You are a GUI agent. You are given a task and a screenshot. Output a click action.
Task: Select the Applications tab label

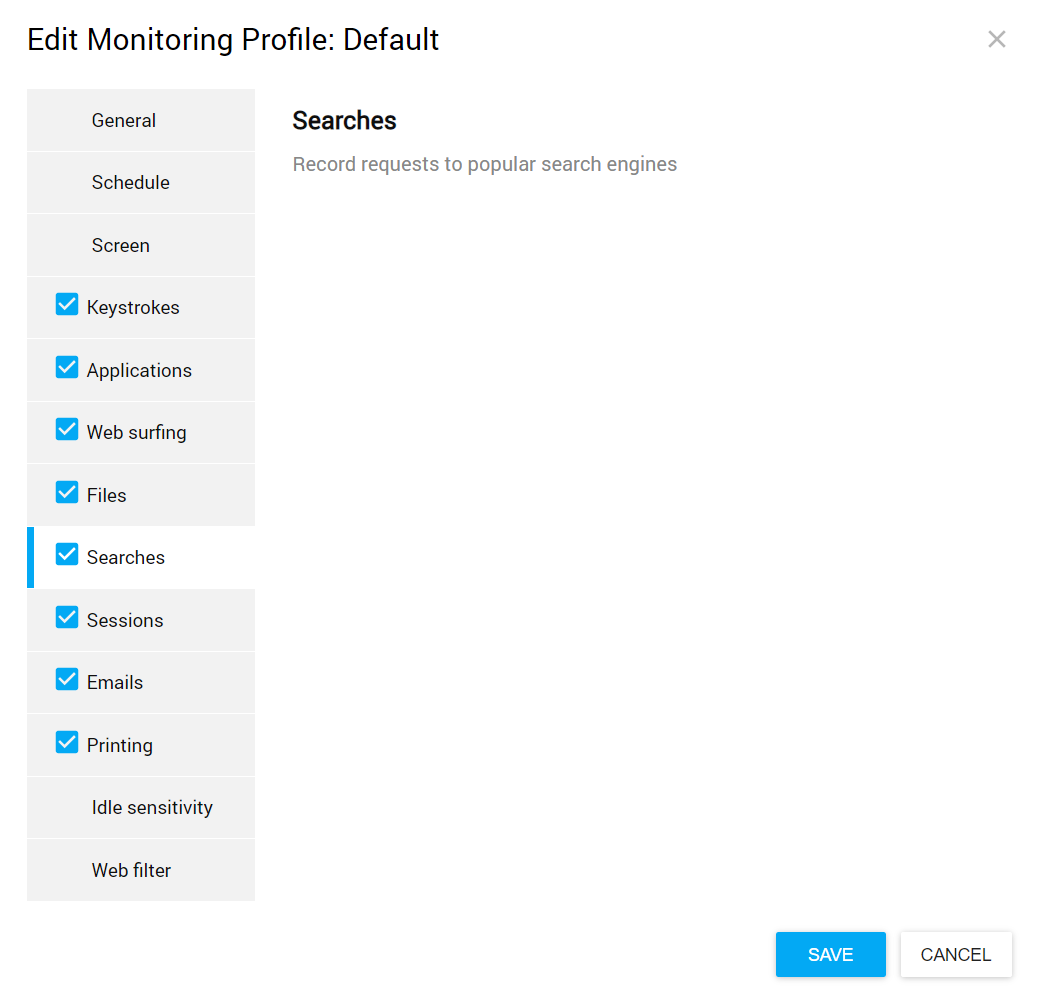pyautogui.click(x=139, y=371)
